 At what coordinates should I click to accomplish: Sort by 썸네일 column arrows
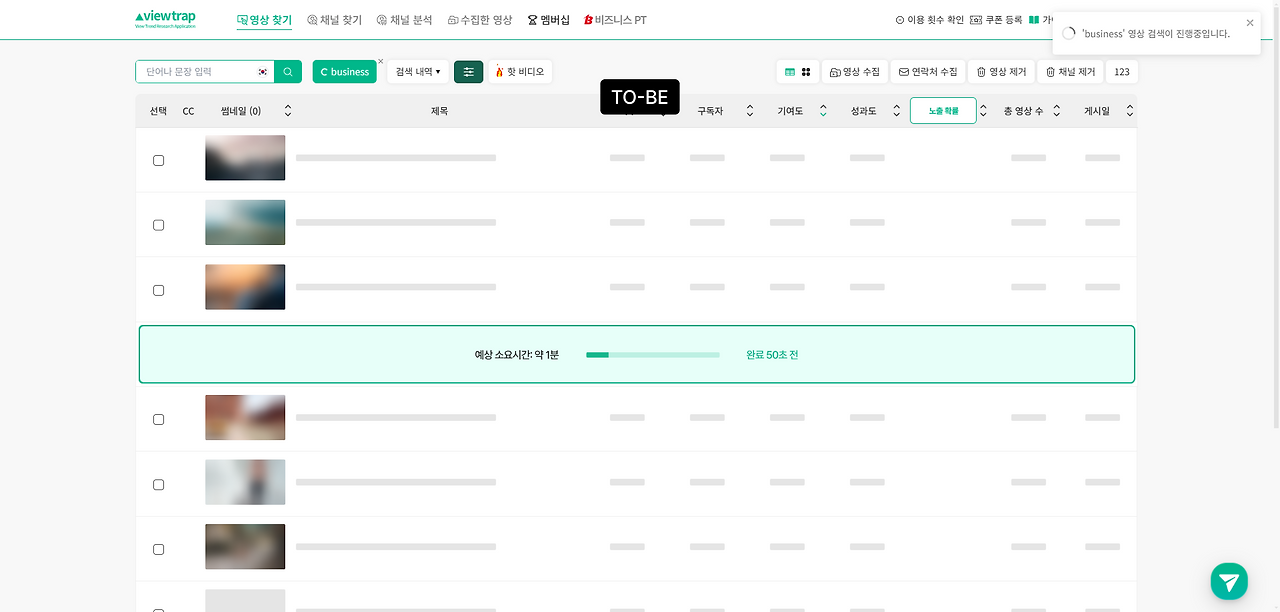288,111
